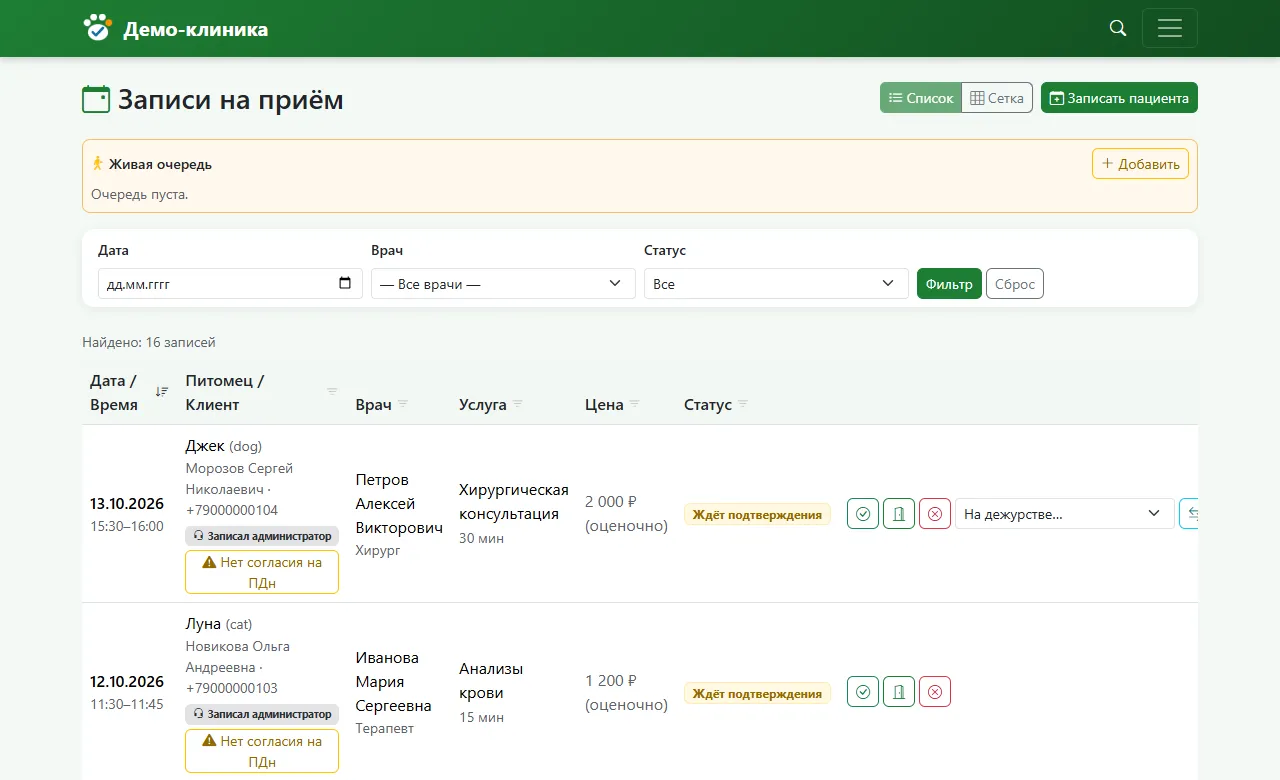Click the pet name Джек

click(205, 446)
